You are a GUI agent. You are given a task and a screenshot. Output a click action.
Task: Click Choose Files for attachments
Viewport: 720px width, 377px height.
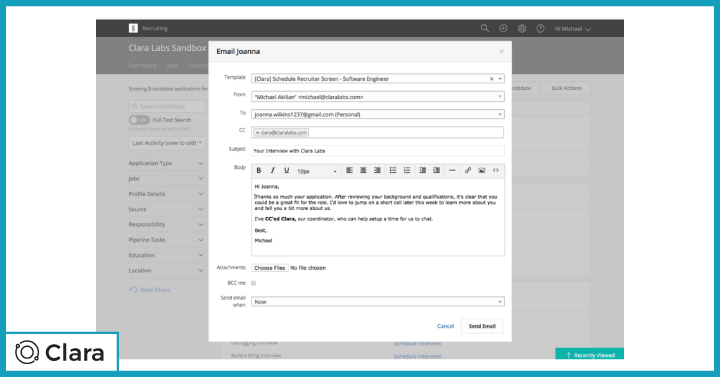[270, 268]
